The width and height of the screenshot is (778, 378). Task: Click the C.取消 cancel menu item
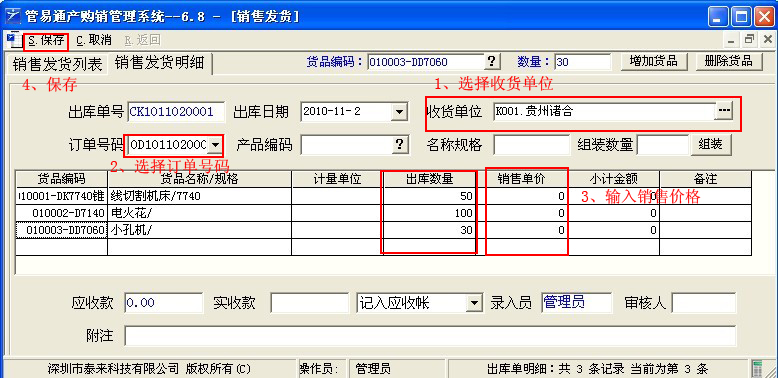93,41
